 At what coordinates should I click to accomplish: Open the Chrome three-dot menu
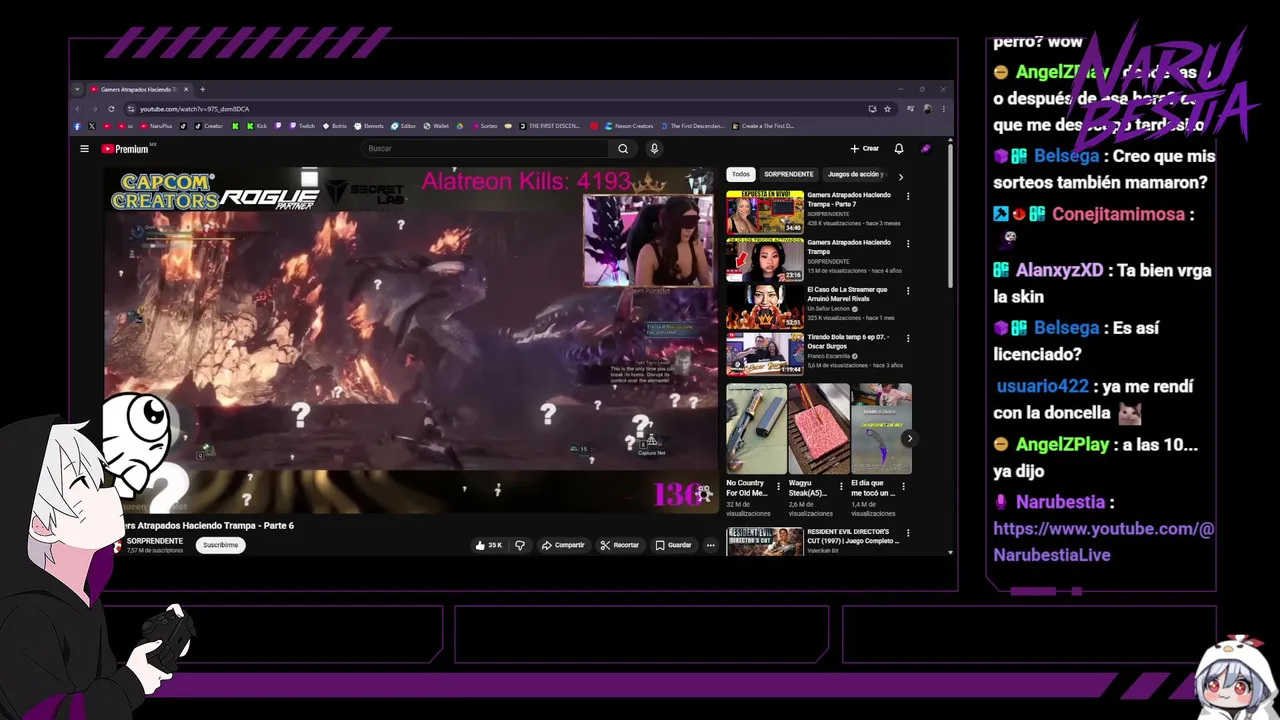943,109
